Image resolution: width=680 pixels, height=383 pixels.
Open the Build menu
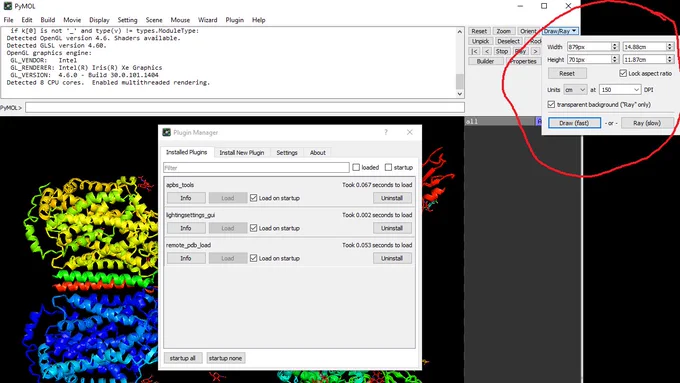point(48,20)
